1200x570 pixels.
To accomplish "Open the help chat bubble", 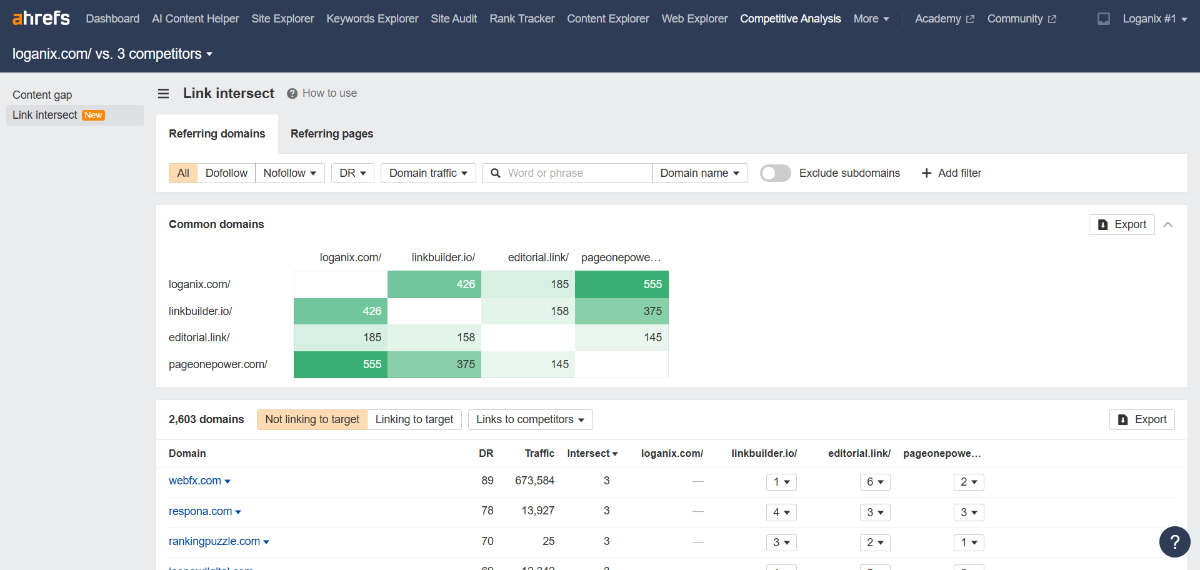I will [1175, 541].
